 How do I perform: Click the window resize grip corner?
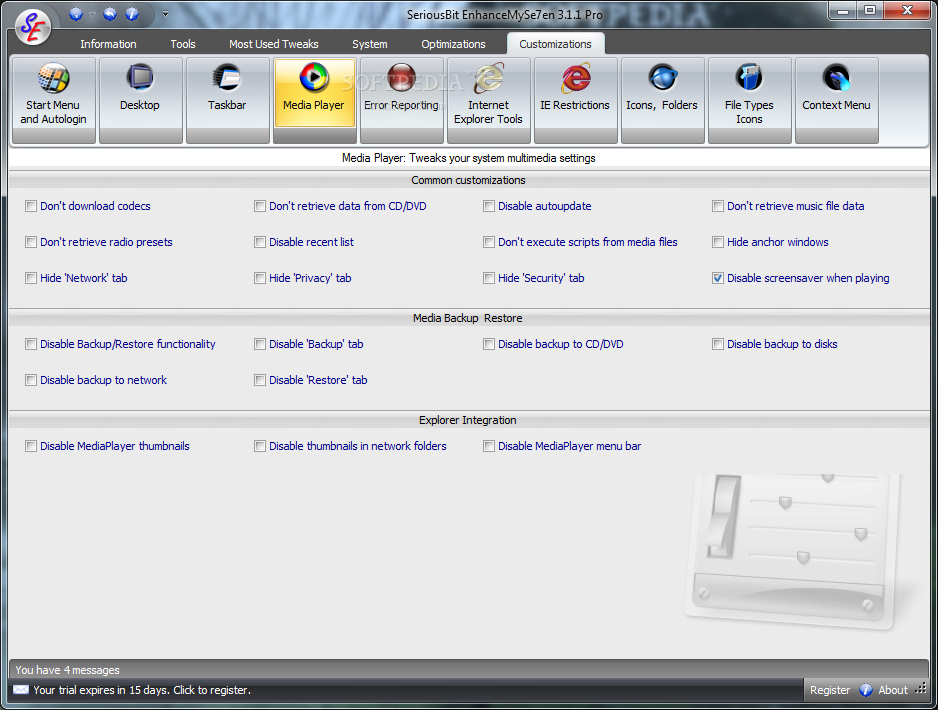[921, 688]
